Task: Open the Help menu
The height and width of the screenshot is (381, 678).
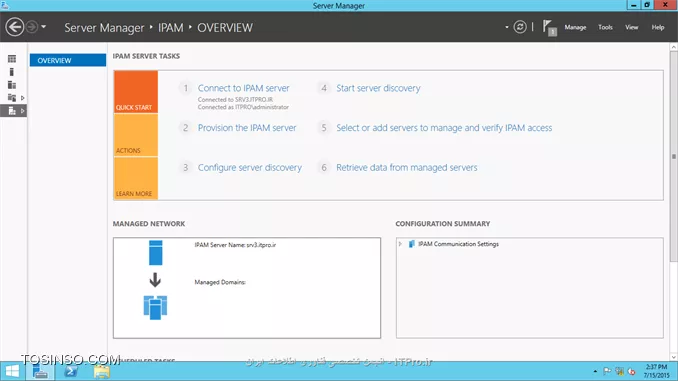Action: click(x=658, y=27)
